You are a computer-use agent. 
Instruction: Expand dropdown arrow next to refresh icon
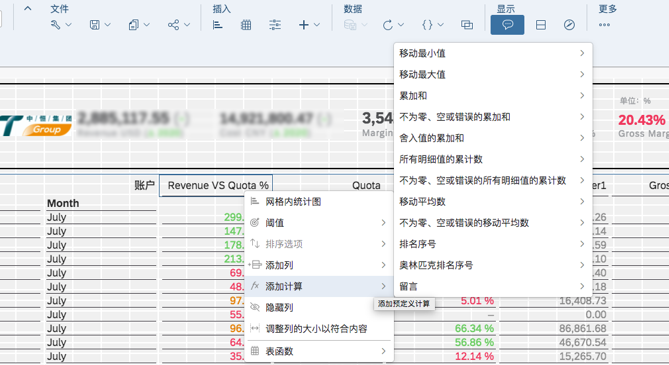(401, 25)
